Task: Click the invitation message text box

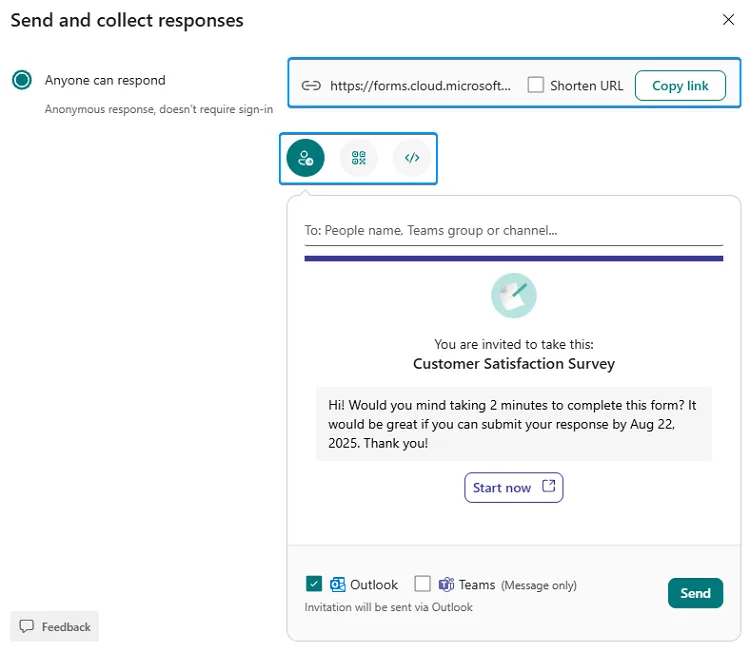Action: [514, 424]
